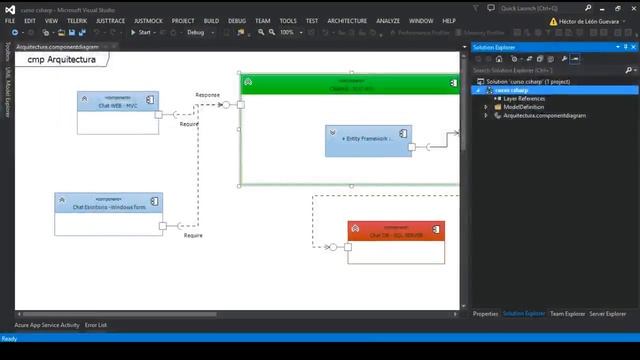Click the diagram's vertical scrollbar thumb

(463, 106)
